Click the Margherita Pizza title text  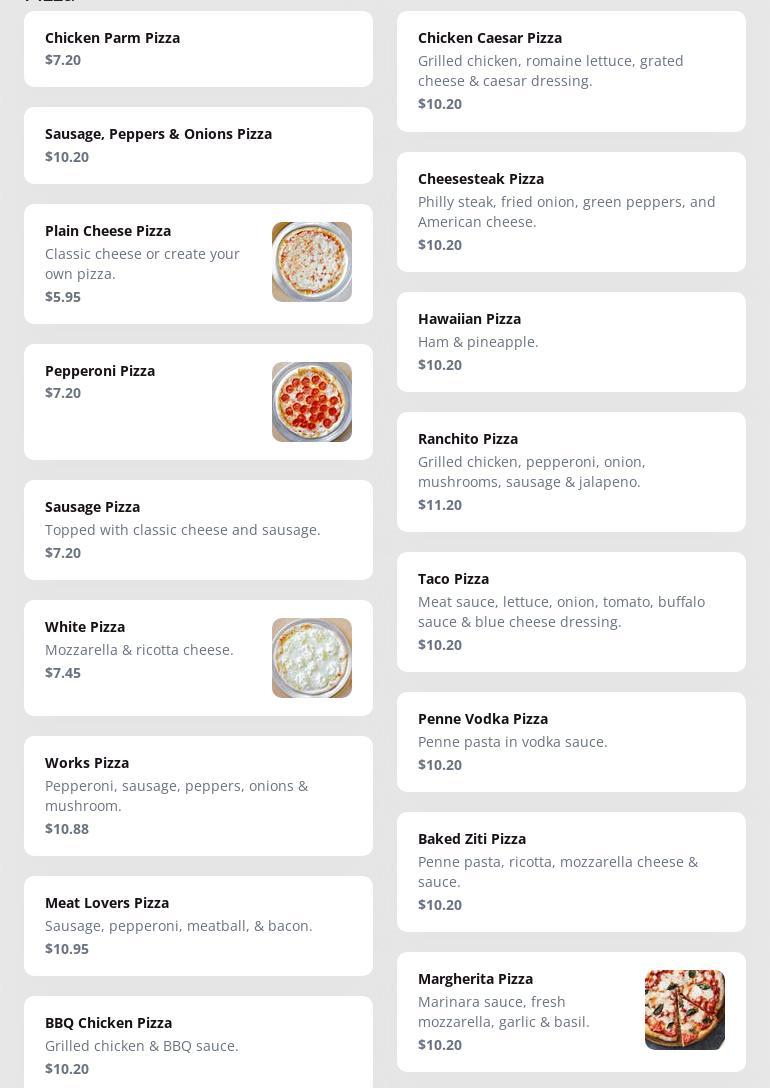coord(475,979)
